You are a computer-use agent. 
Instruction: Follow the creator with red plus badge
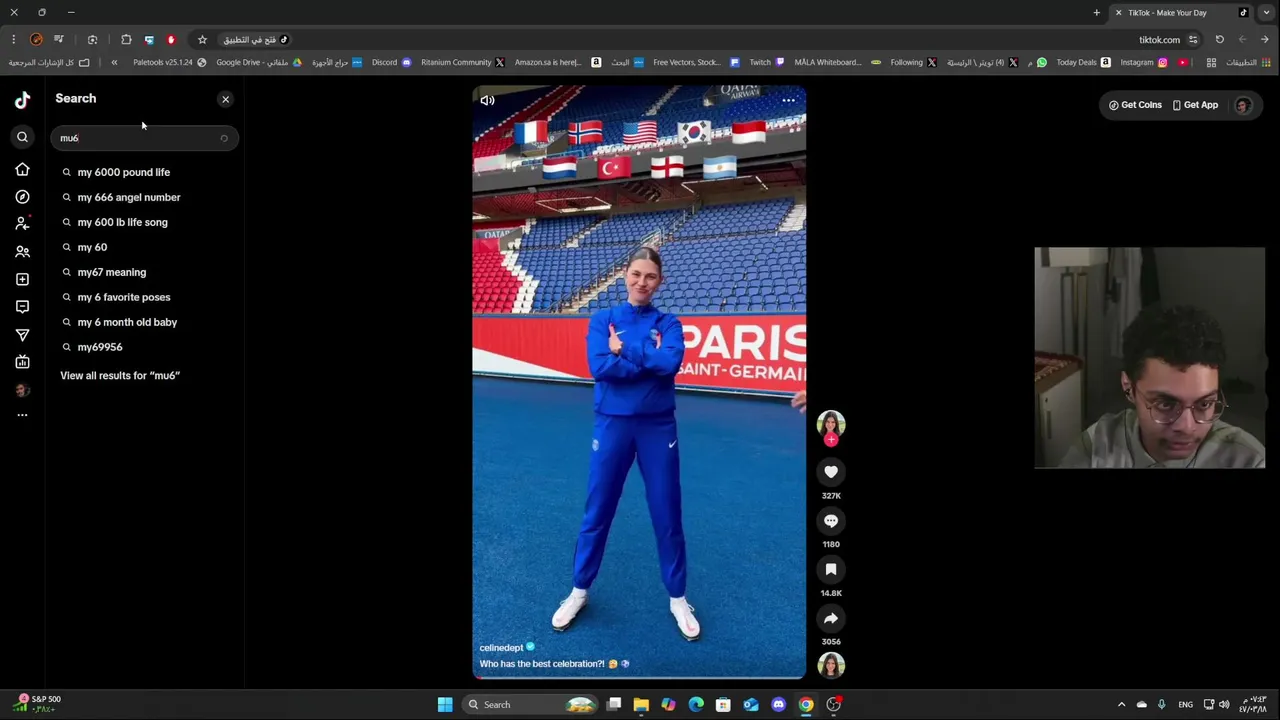(x=830, y=440)
